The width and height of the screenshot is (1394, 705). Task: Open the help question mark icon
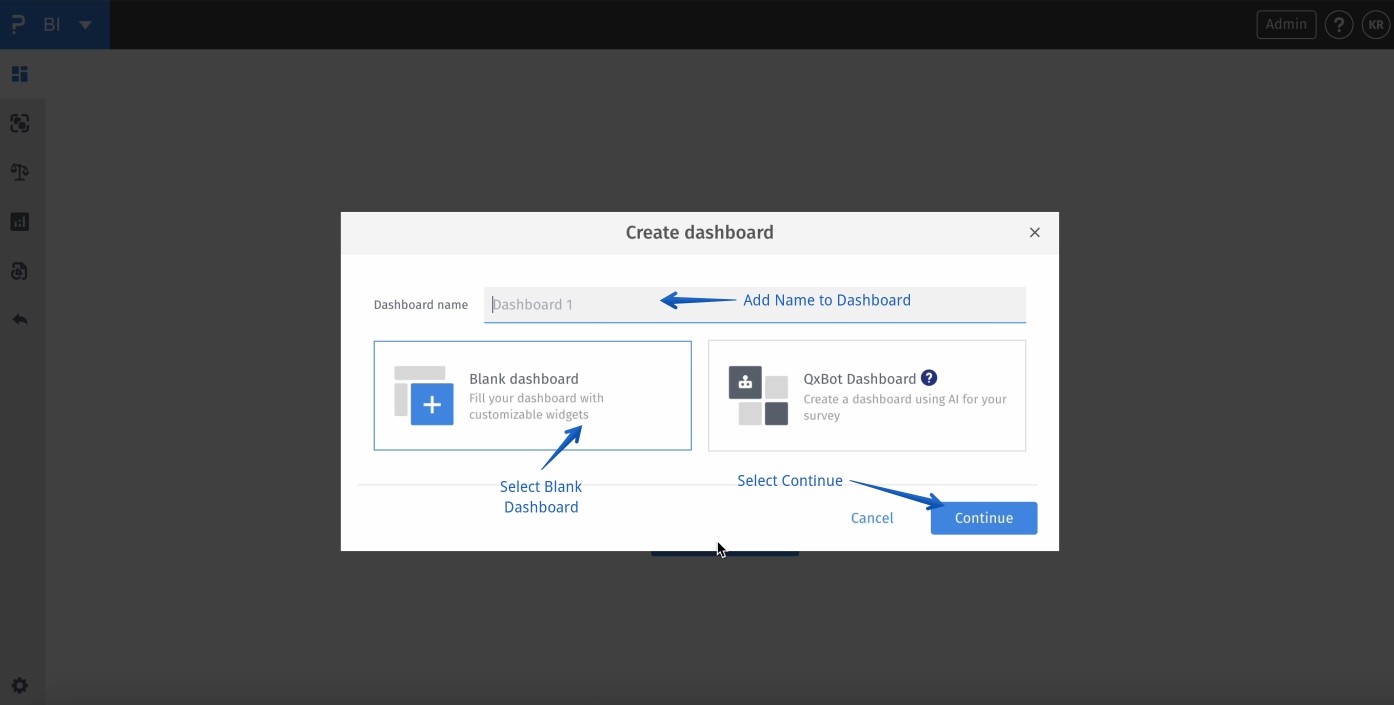point(1339,25)
